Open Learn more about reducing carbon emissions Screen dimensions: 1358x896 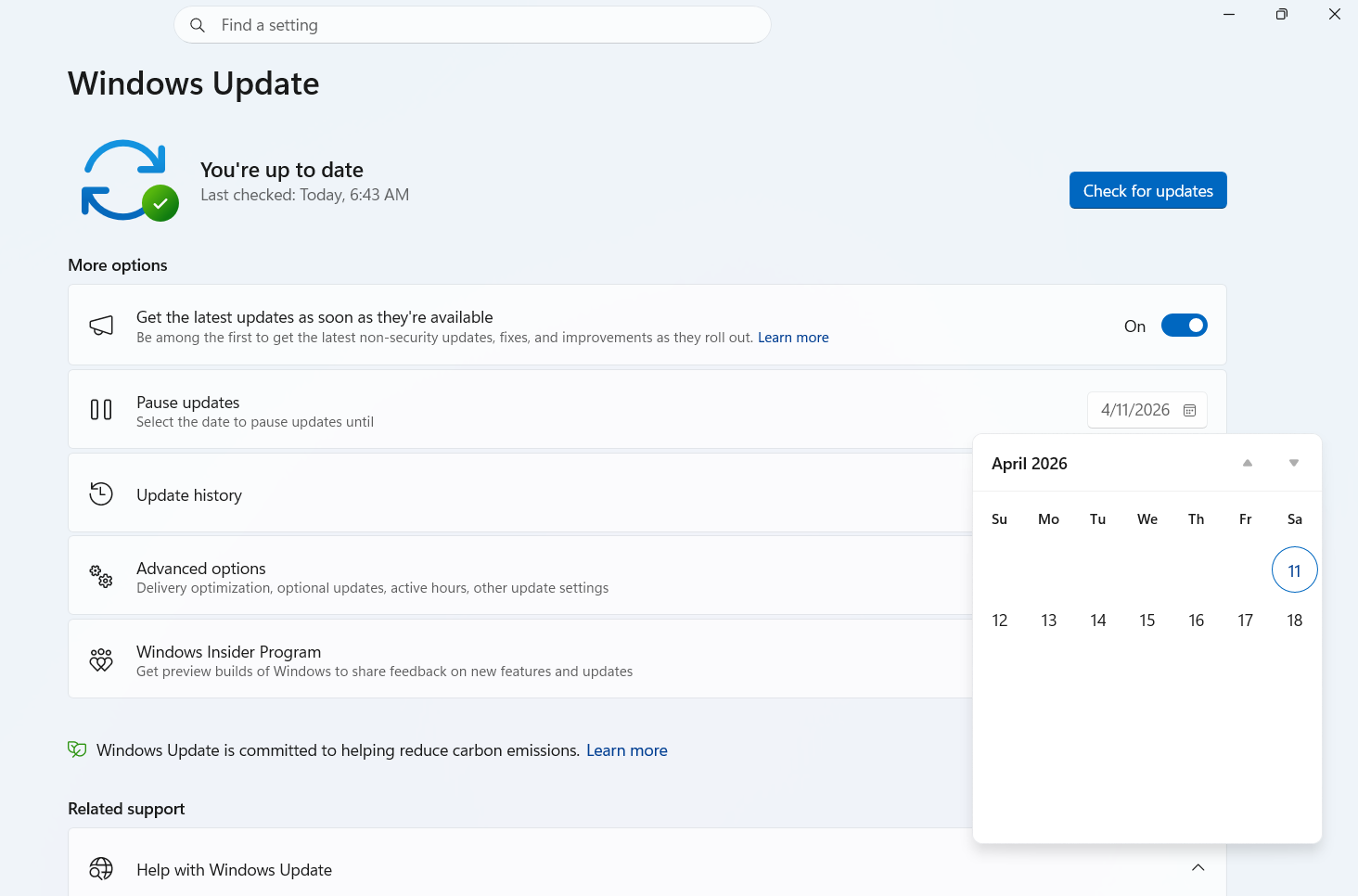click(x=627, y=749)
